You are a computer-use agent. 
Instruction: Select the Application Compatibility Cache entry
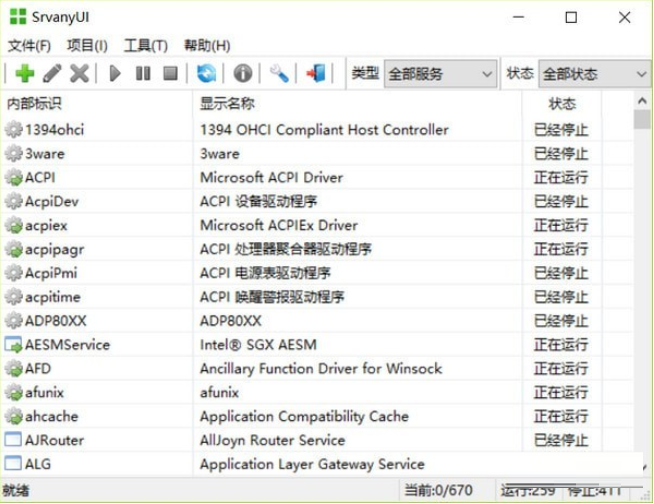click(304, 416)
